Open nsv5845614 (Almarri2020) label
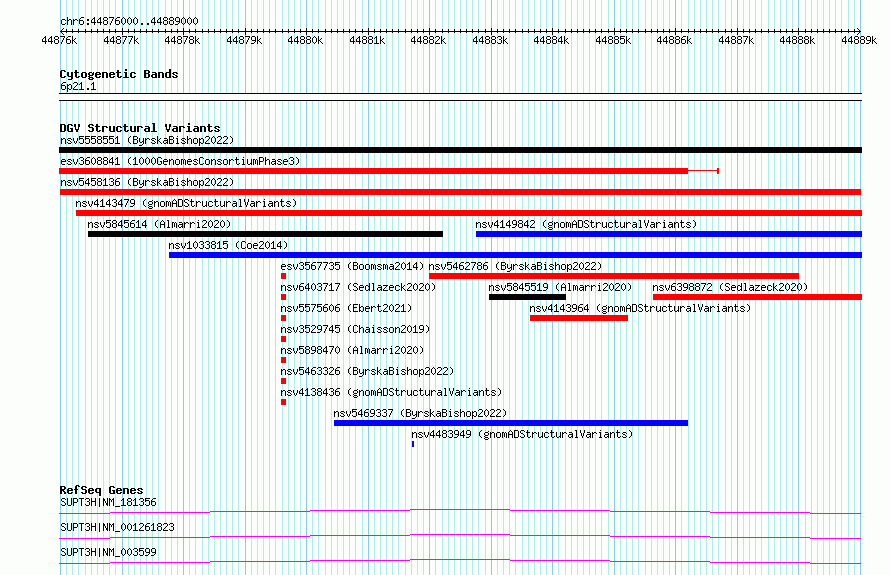Screen dimensions: 890x575 pyautogui.click(x=159, y=224)
